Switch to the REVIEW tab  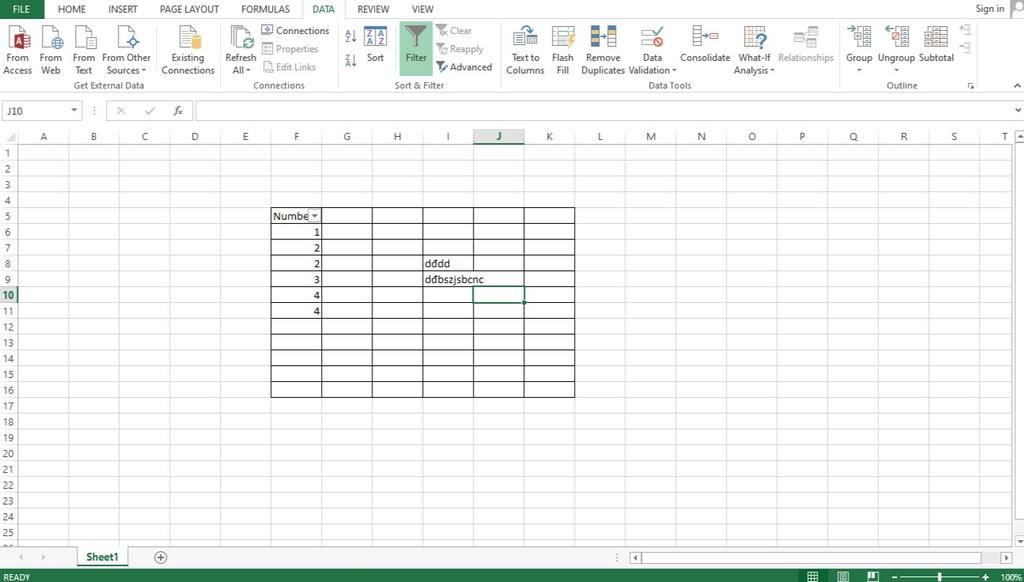tap(373, 9)
